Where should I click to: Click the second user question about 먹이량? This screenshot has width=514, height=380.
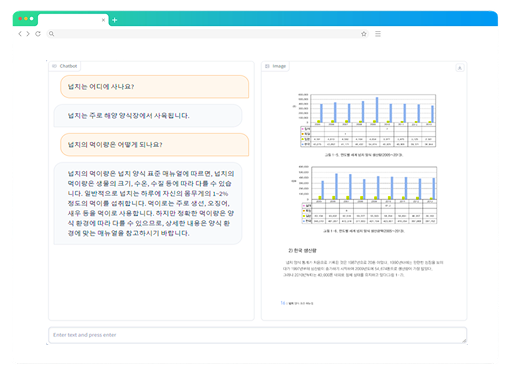[x=155, y=145]
